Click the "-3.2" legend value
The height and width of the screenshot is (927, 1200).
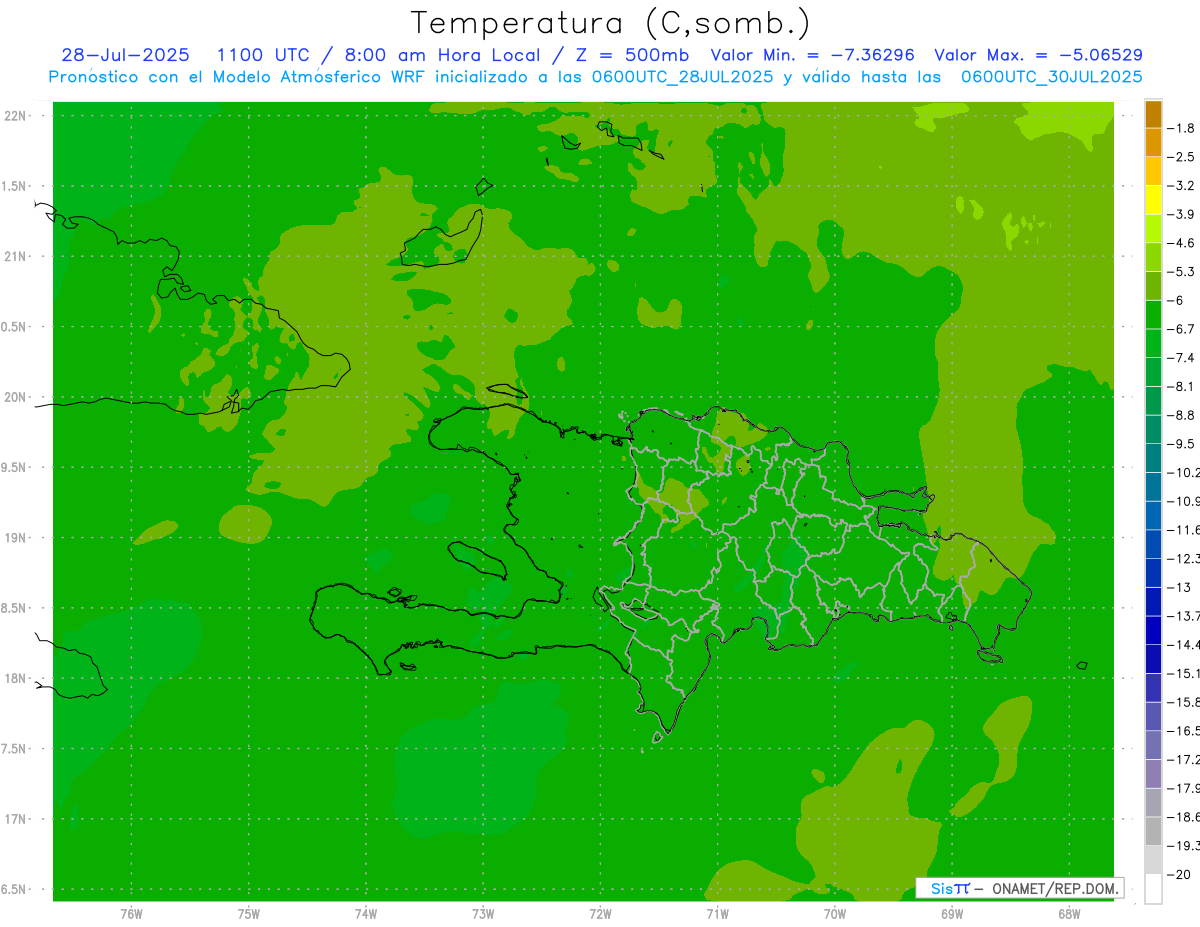pos(1182,186)
